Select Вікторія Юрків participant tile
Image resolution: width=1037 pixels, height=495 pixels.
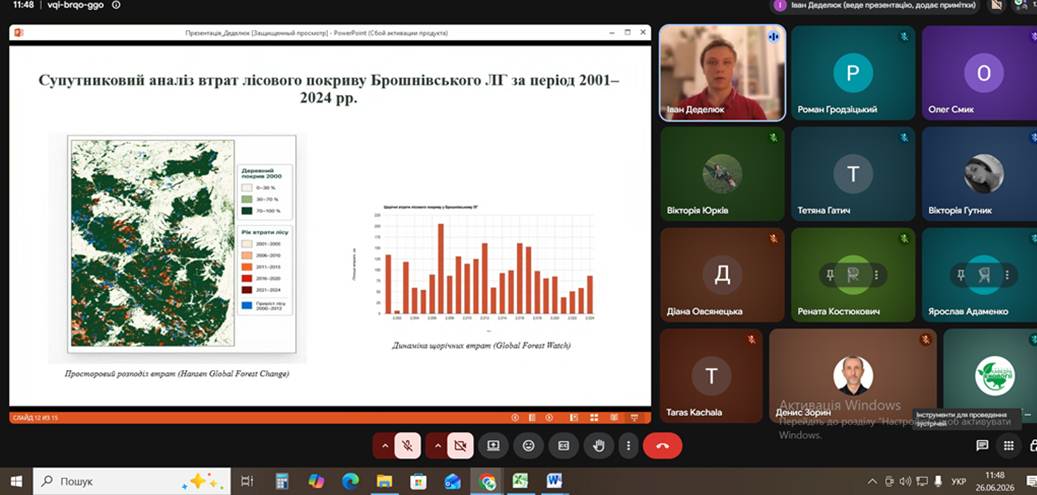click(722, 174)
